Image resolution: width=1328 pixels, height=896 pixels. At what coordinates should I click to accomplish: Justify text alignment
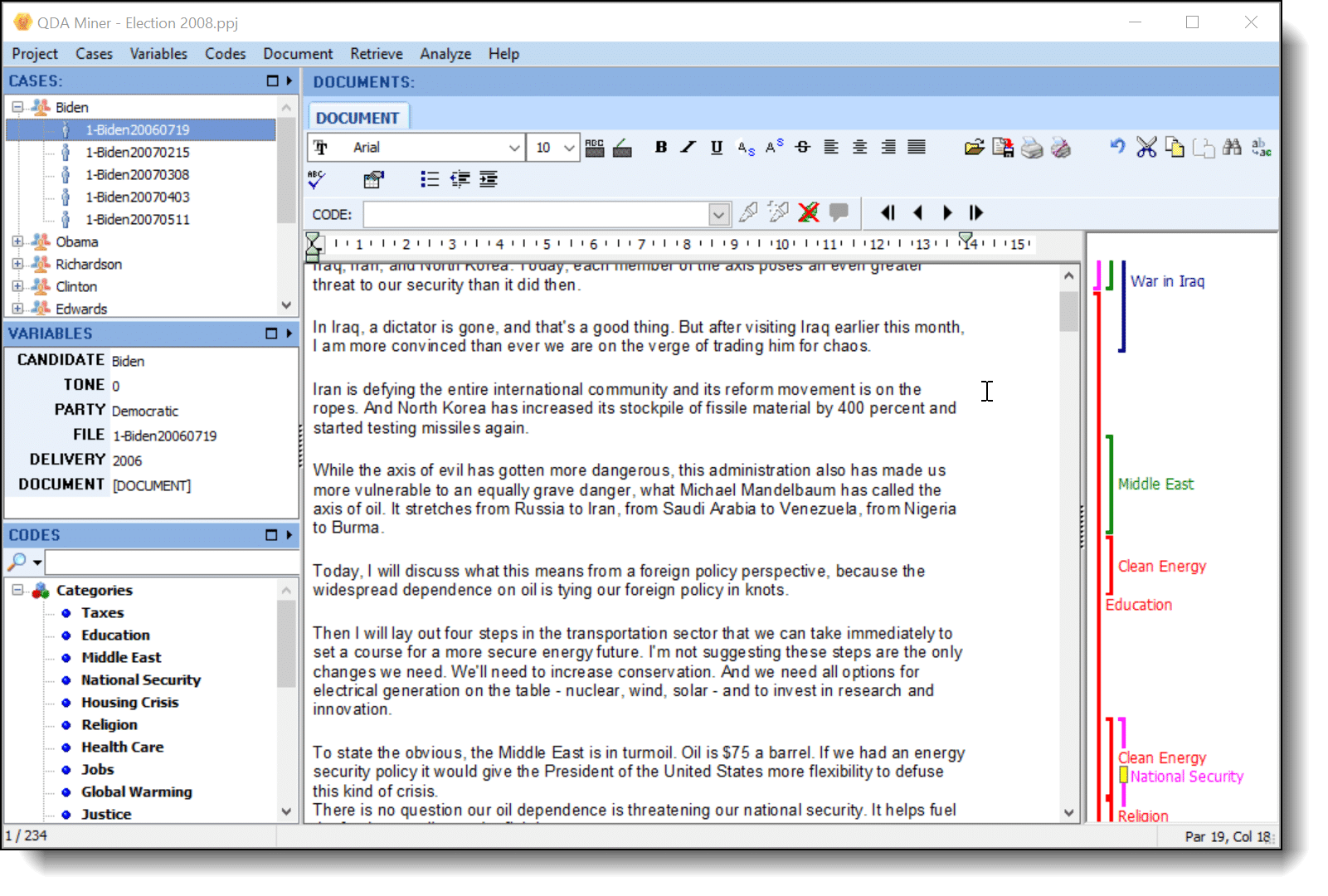point(917,147)
